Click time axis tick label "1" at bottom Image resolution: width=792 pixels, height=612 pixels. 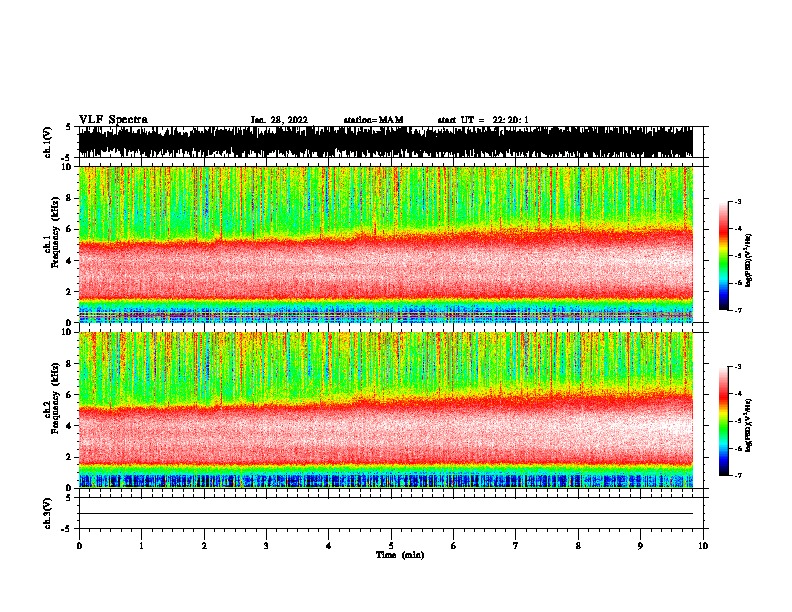141,546
